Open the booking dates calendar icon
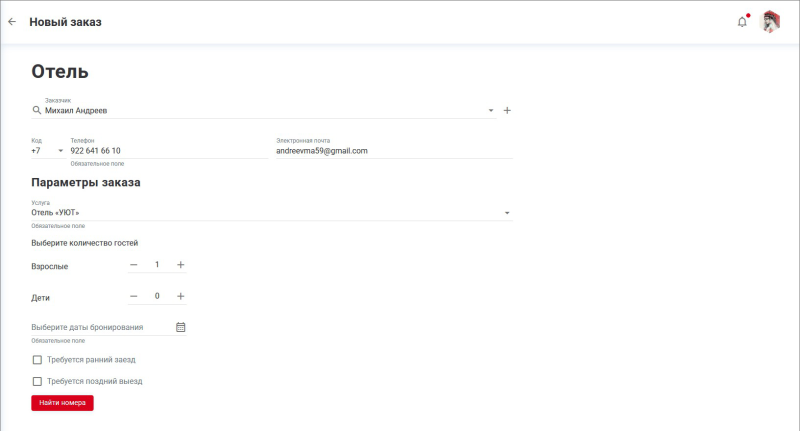 pyautogui.click(x=181, y=327)
